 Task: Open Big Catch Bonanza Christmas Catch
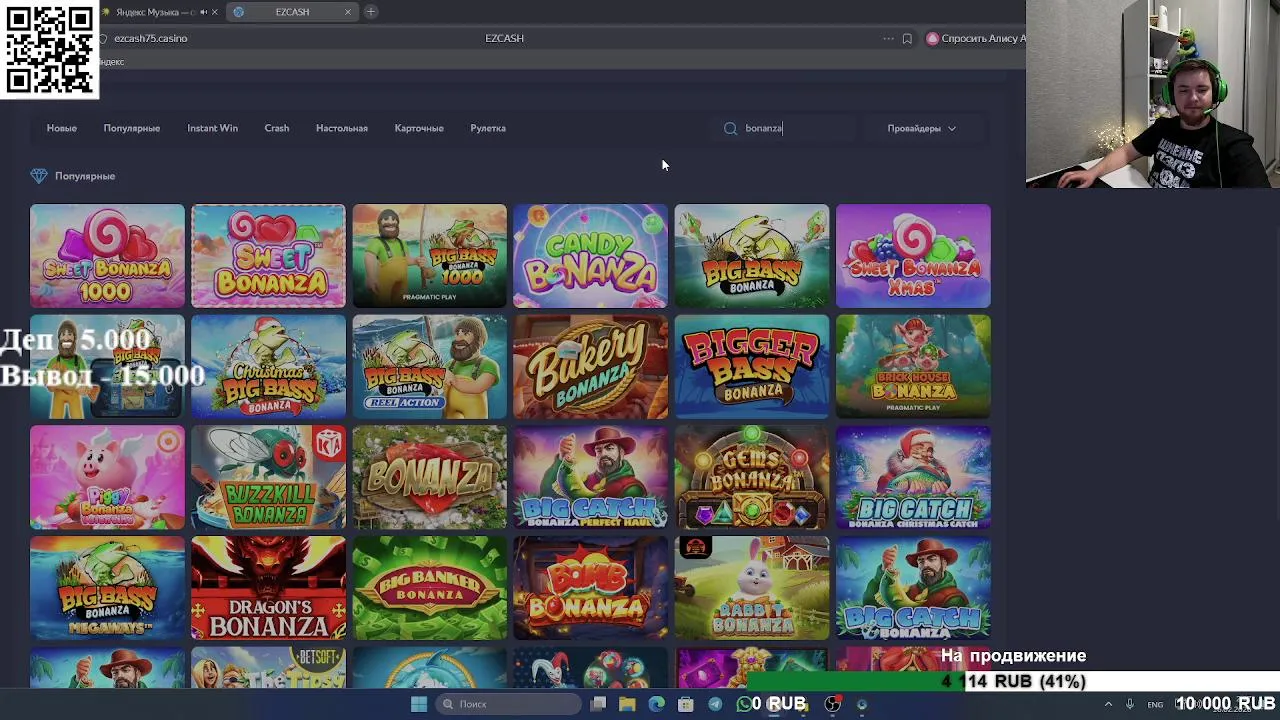pos(913,478)
